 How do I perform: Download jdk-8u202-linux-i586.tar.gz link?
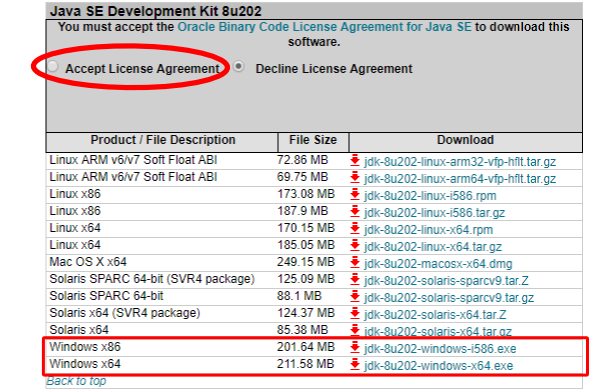[434, 213]
